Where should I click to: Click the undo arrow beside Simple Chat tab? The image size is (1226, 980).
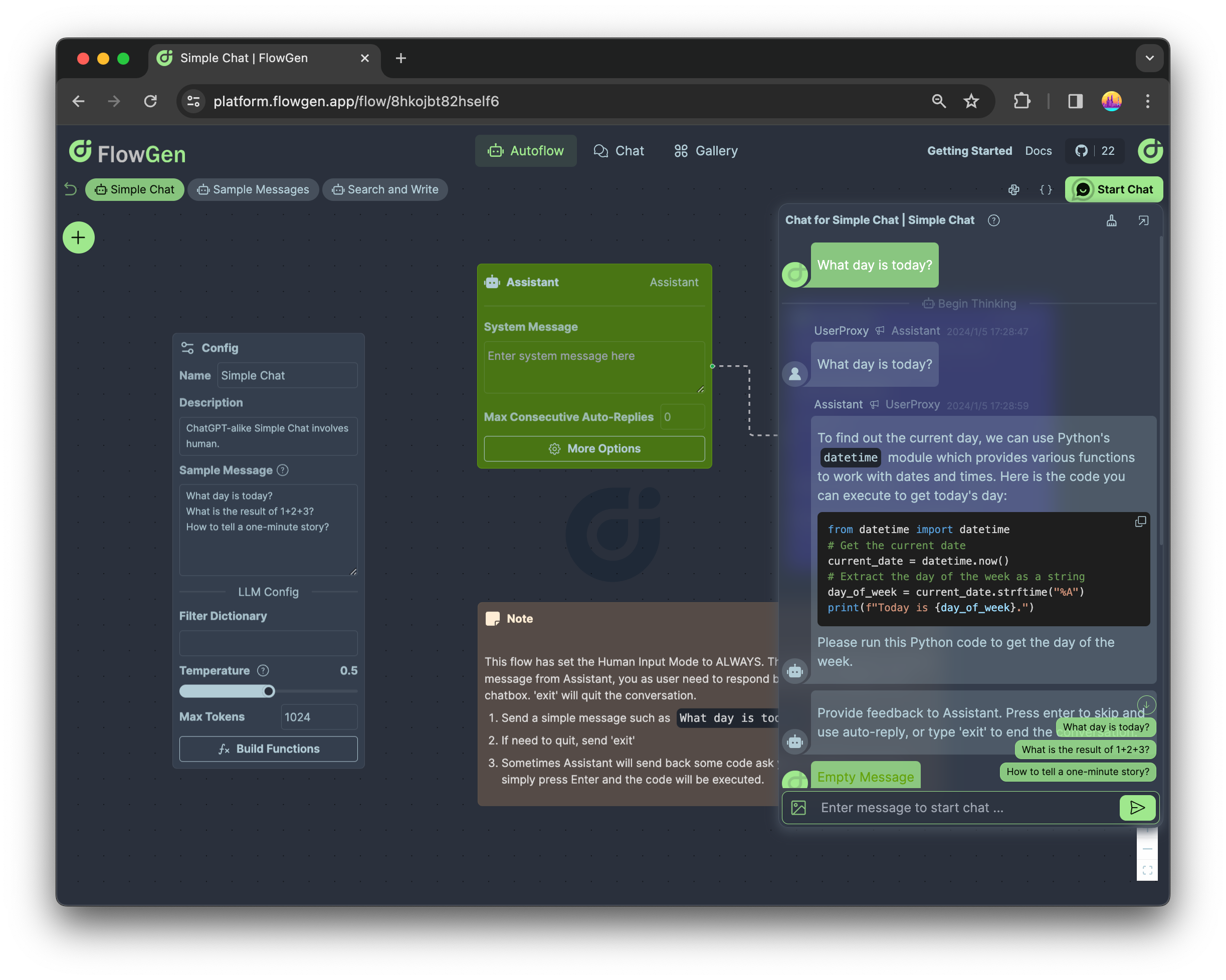coord(71,189)
